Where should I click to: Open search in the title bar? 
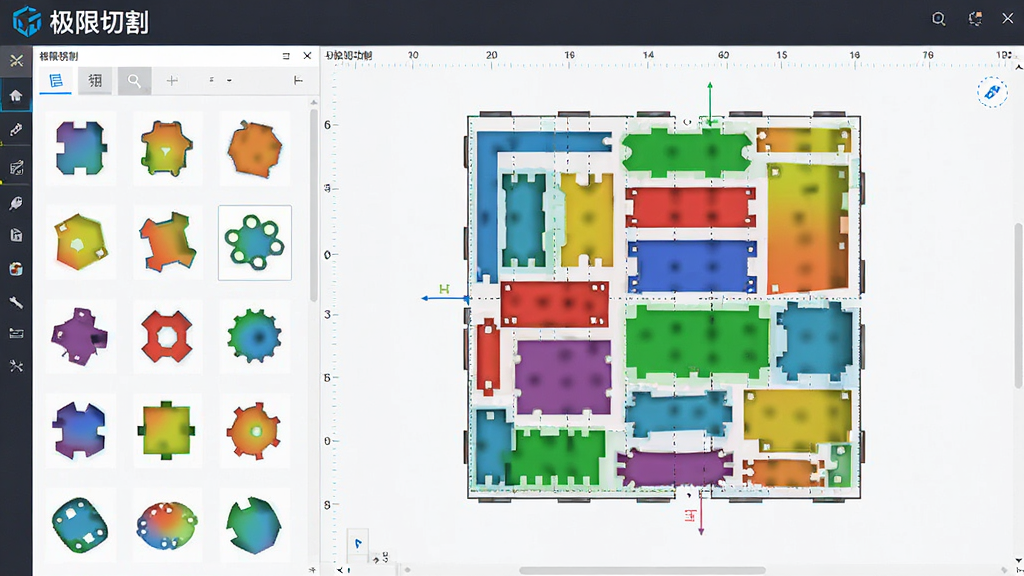938,19
